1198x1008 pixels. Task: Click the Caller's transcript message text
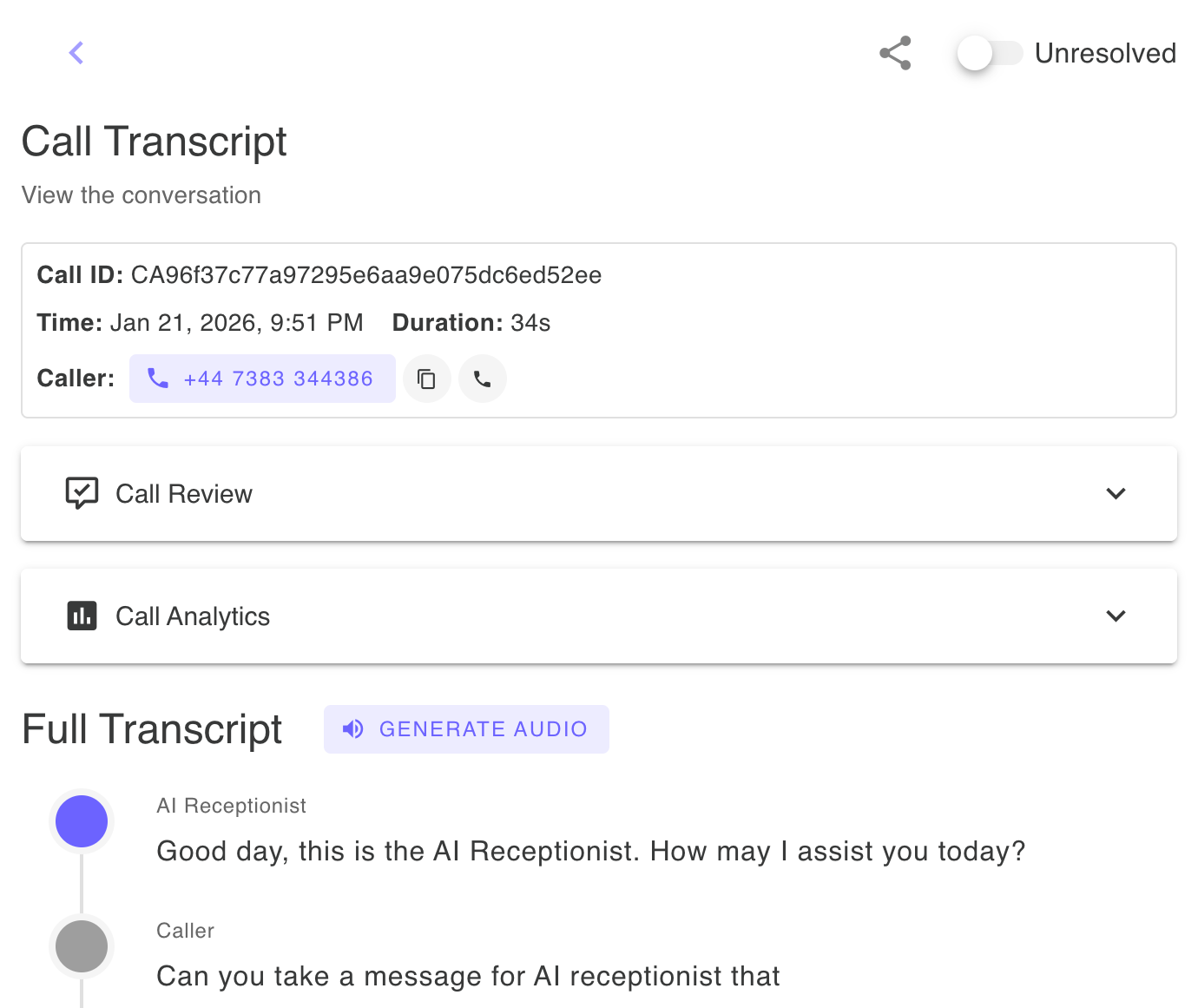pos(468,976)
